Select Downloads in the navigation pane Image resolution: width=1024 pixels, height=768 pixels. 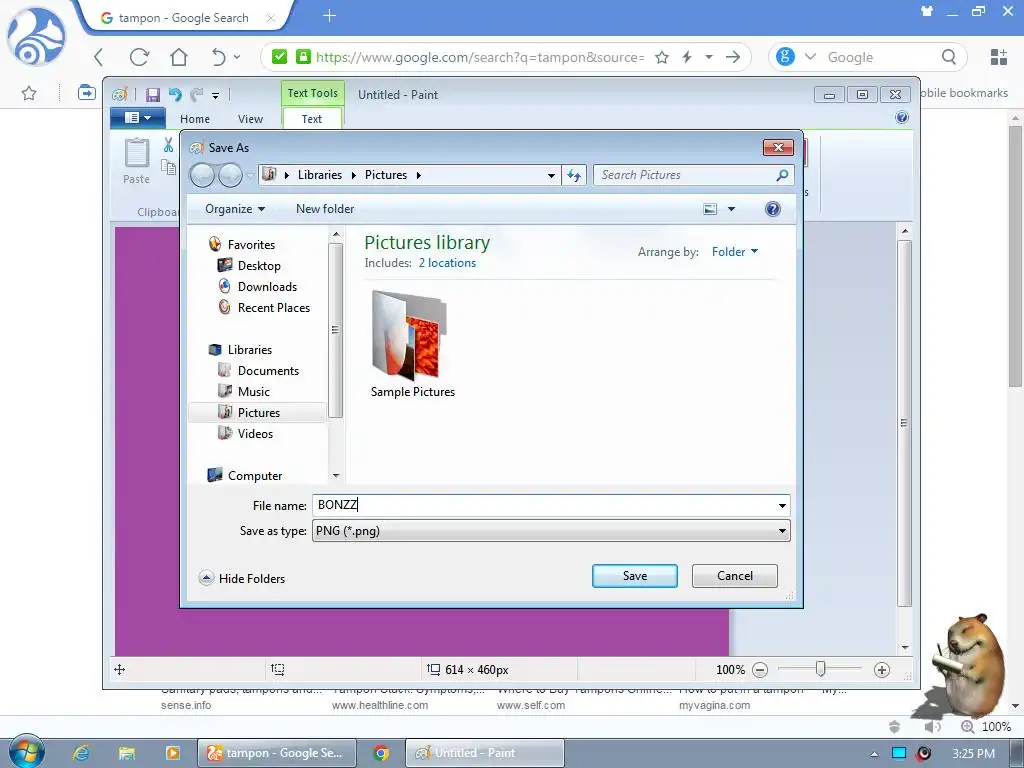267,287
